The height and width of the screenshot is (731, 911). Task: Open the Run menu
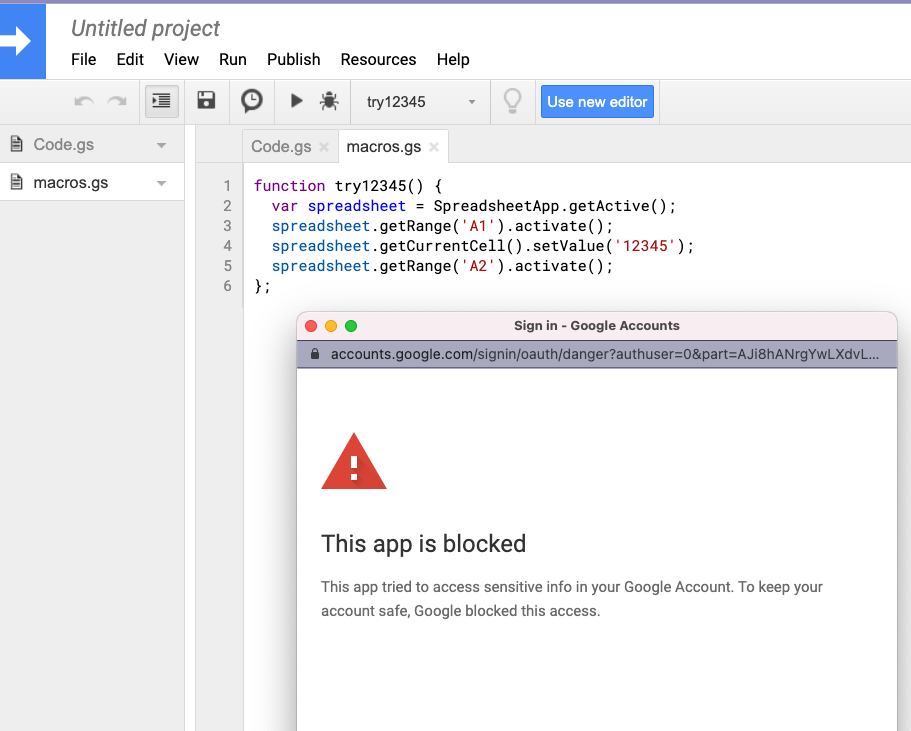pyautogui.click(x=232, y=60)
